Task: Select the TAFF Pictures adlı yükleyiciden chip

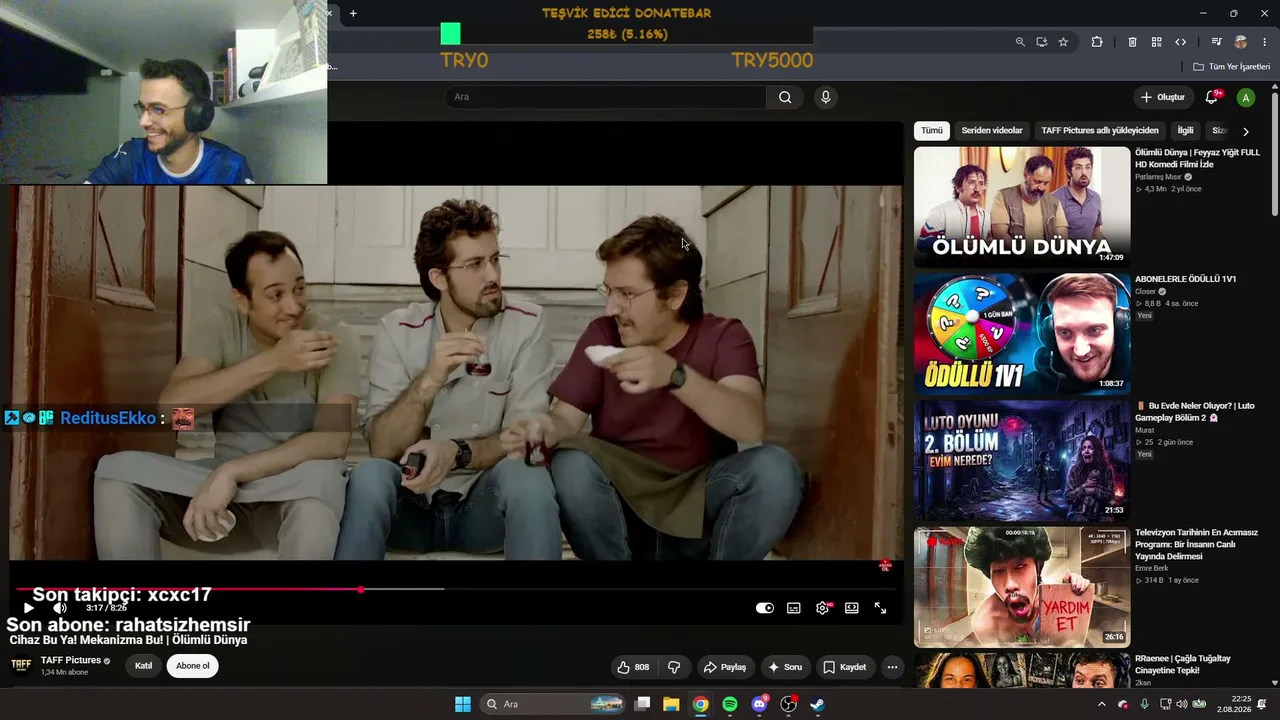Action: [1100, 131]
